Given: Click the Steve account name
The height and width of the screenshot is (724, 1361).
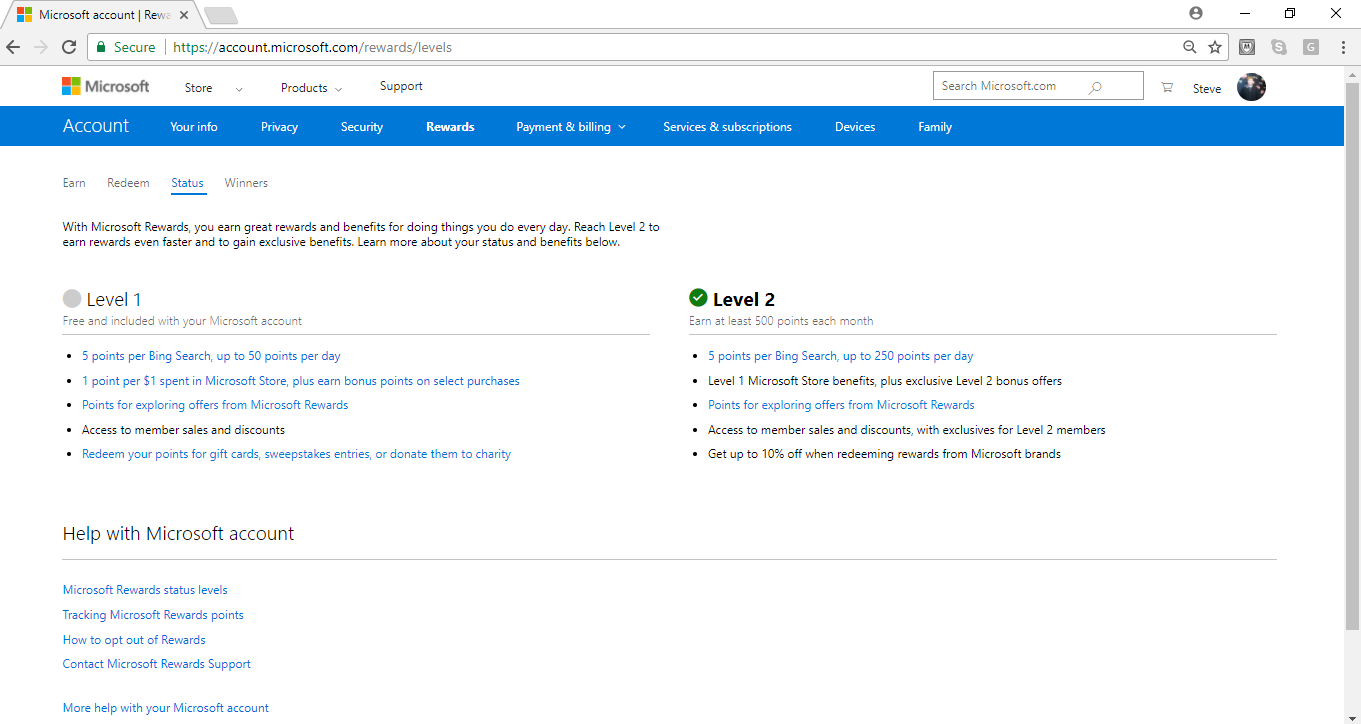Looking at the screenshot, I should pos(1207,89).
